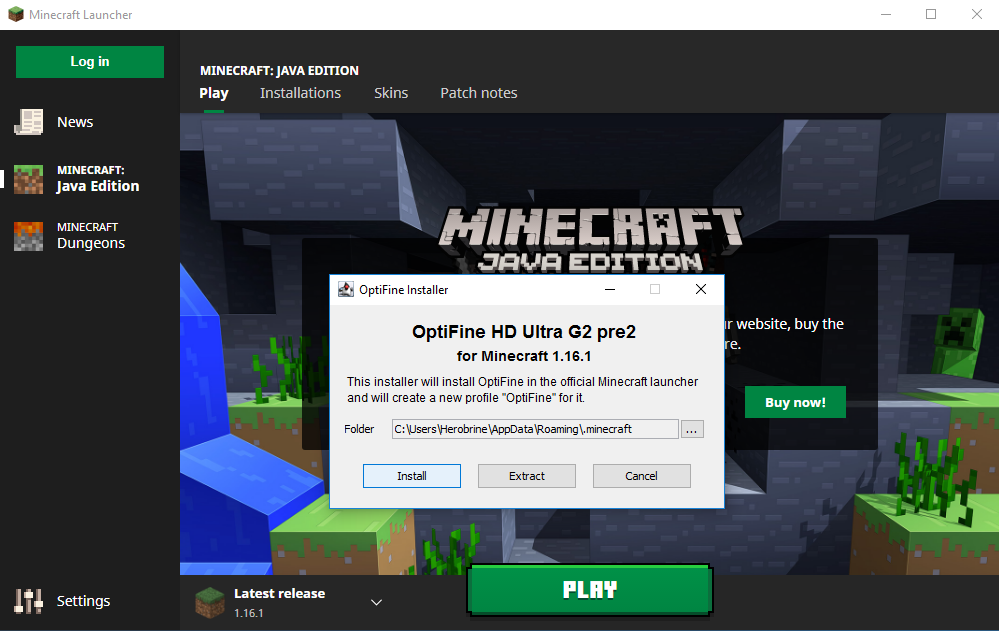Click Cancel in OptiFine Installer
Screen dimensions: 999x631
point(642,476)
